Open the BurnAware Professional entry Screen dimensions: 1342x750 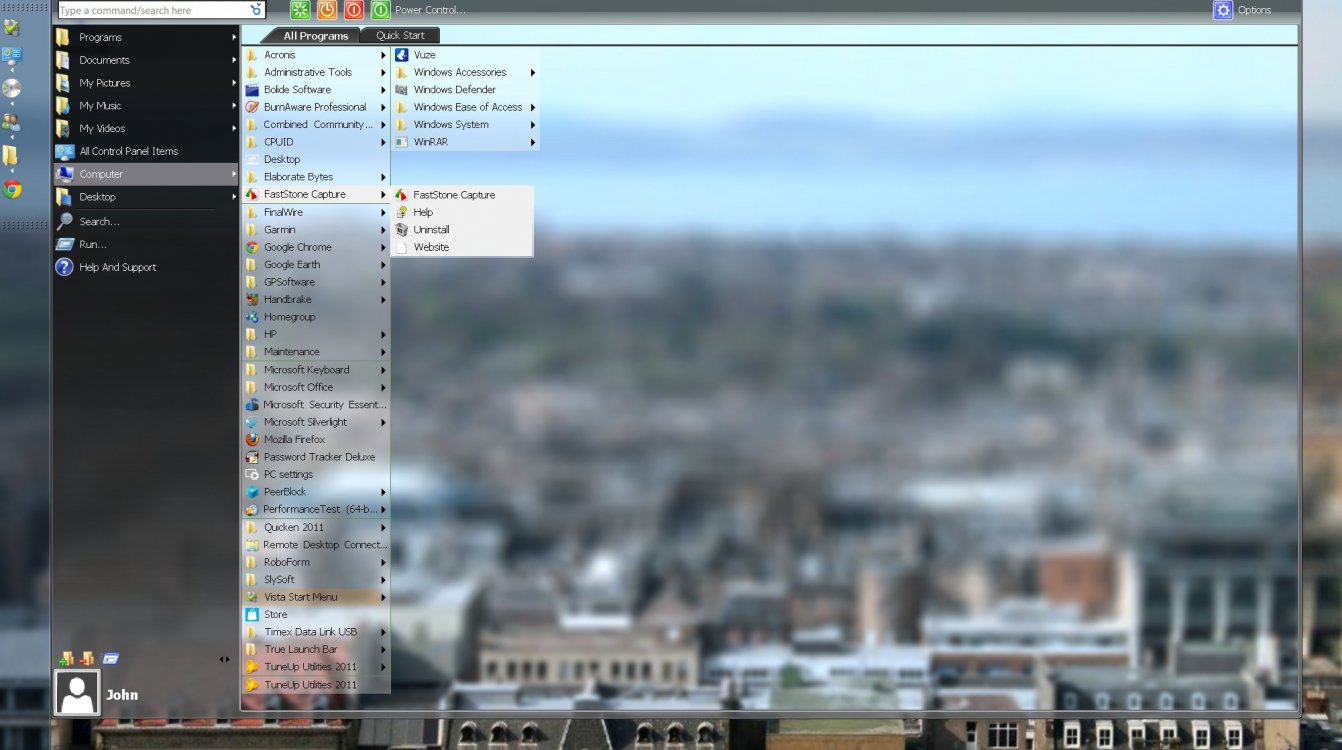316,107
